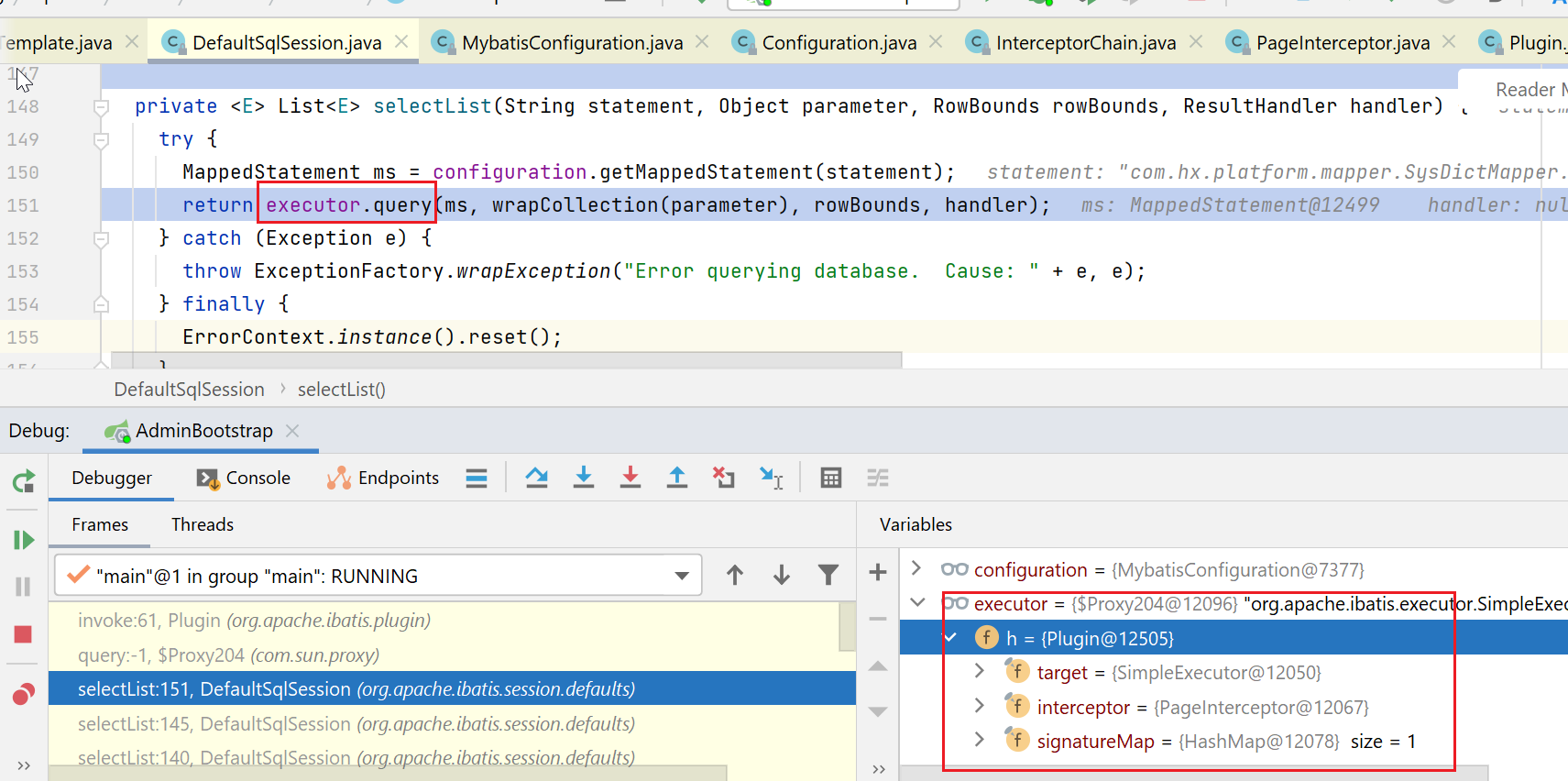Click the Step Over debug icon
Image resolution: width=1568 pixels, height=781 pixels.
[537, 478]
